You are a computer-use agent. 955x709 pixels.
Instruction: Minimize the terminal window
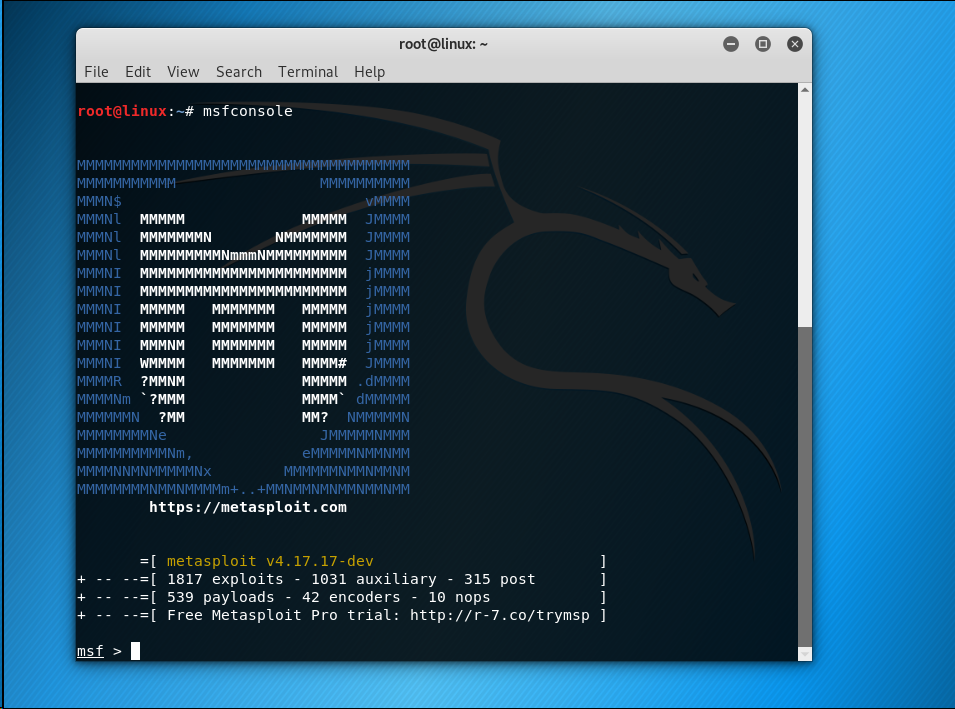[x=731, y=44]
